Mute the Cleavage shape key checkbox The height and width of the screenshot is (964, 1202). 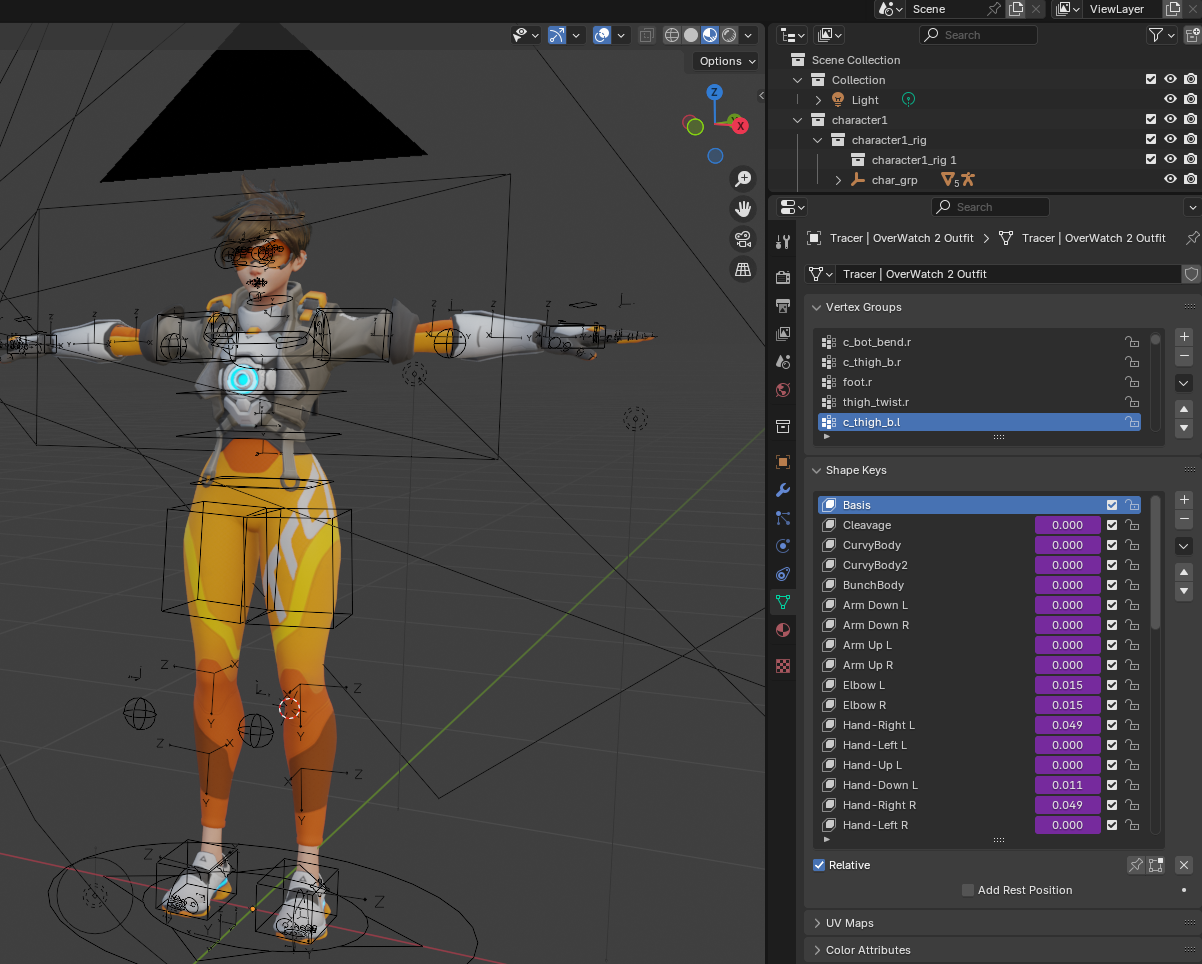click(x=1112, y=525)
